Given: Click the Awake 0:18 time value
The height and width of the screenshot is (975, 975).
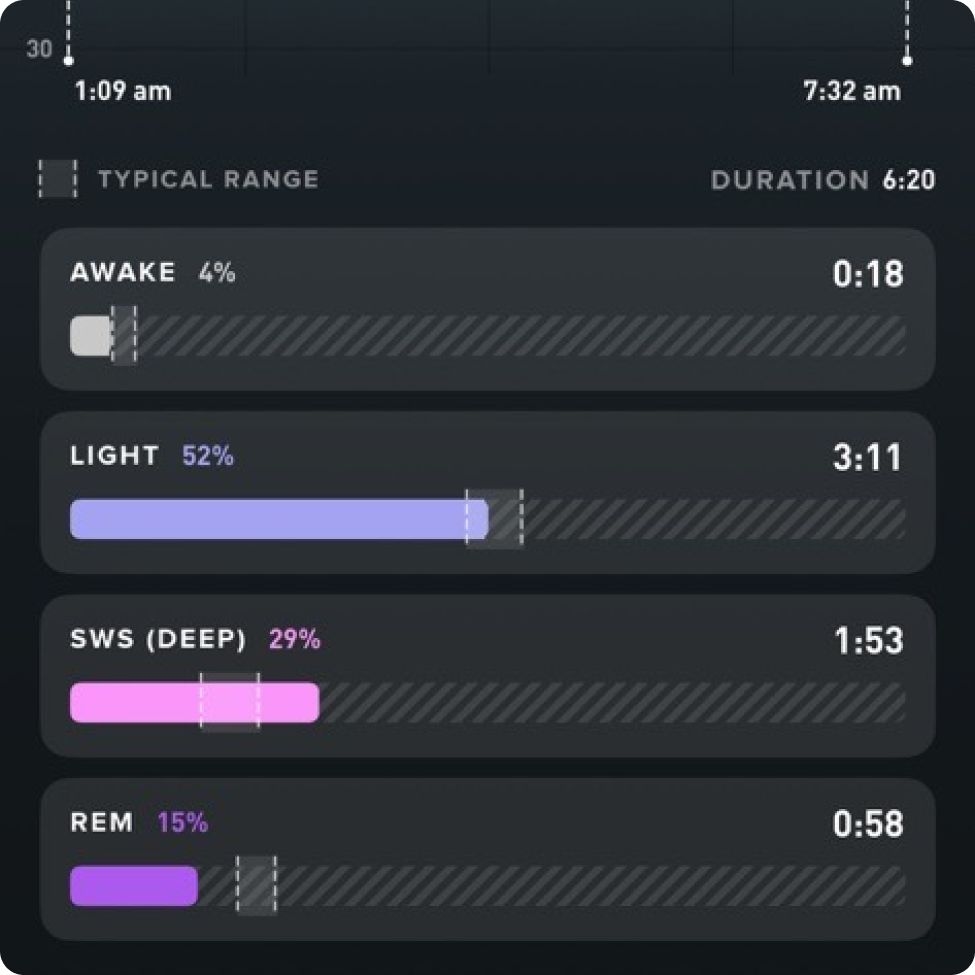Looking at the screenshot, I should coord(868,274).
